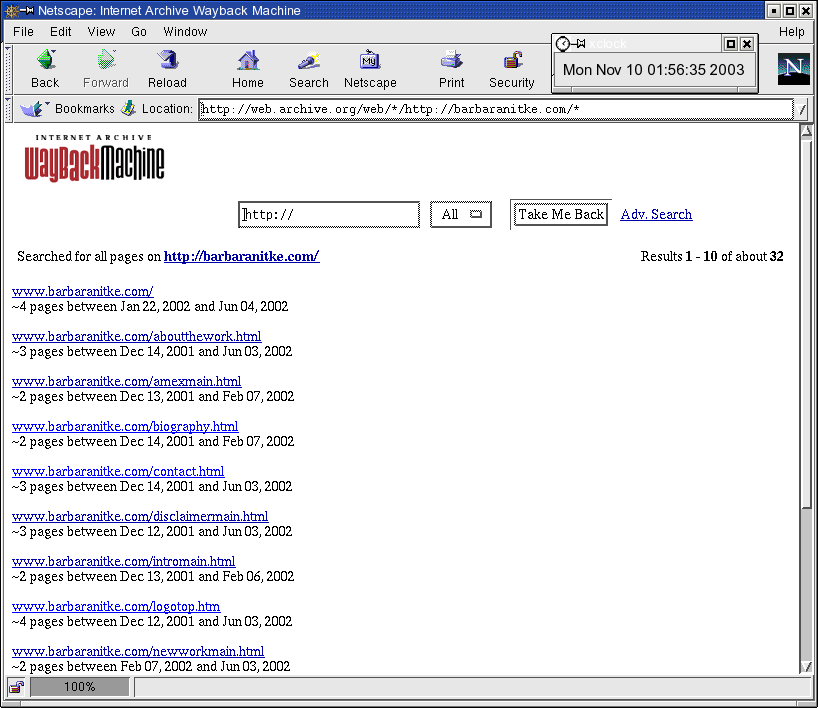Click the Netscape N logo throbber
The image size is (818, 708).
click(793, 68)
